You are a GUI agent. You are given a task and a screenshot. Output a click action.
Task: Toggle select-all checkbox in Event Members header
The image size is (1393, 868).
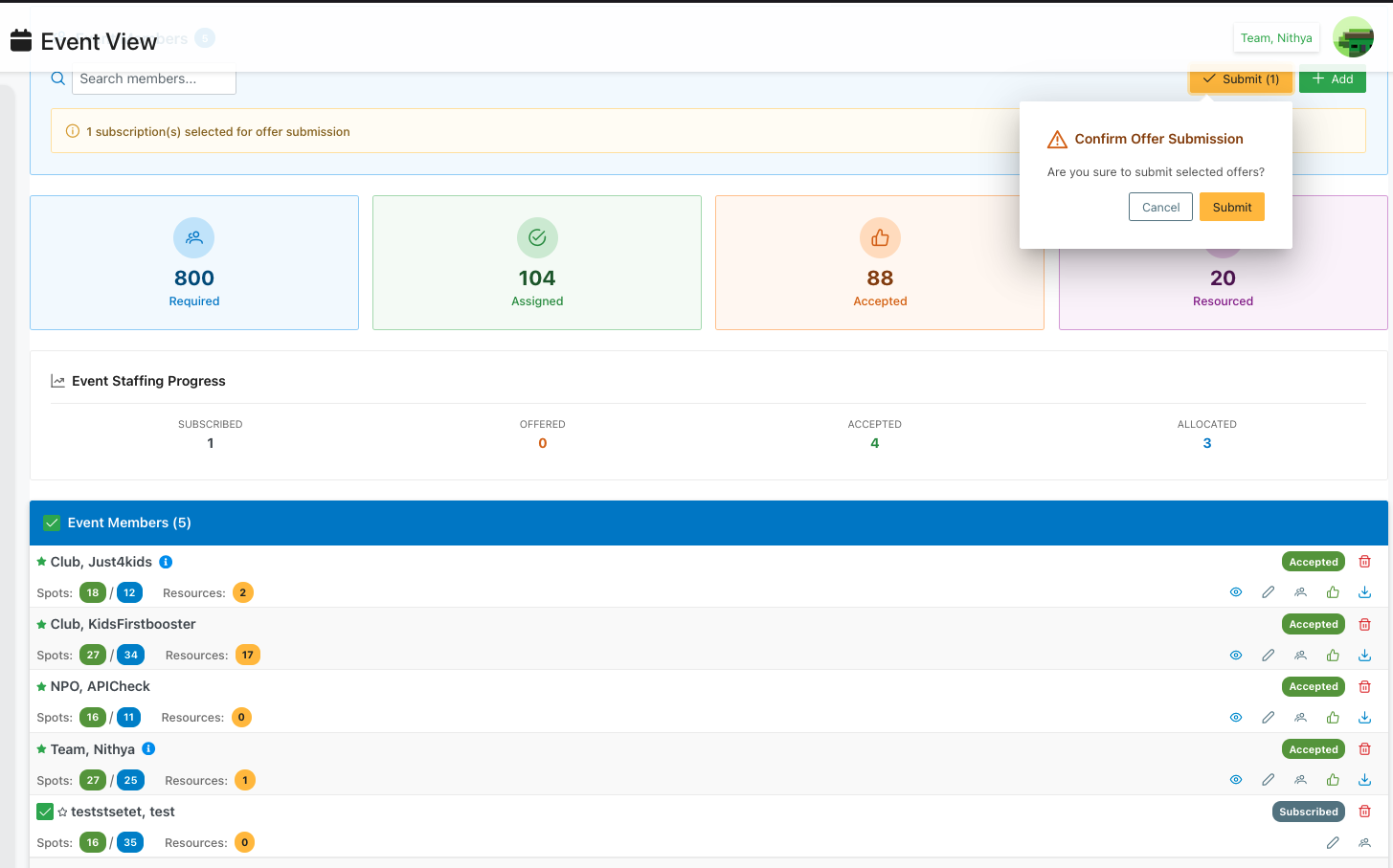[52, 523]
